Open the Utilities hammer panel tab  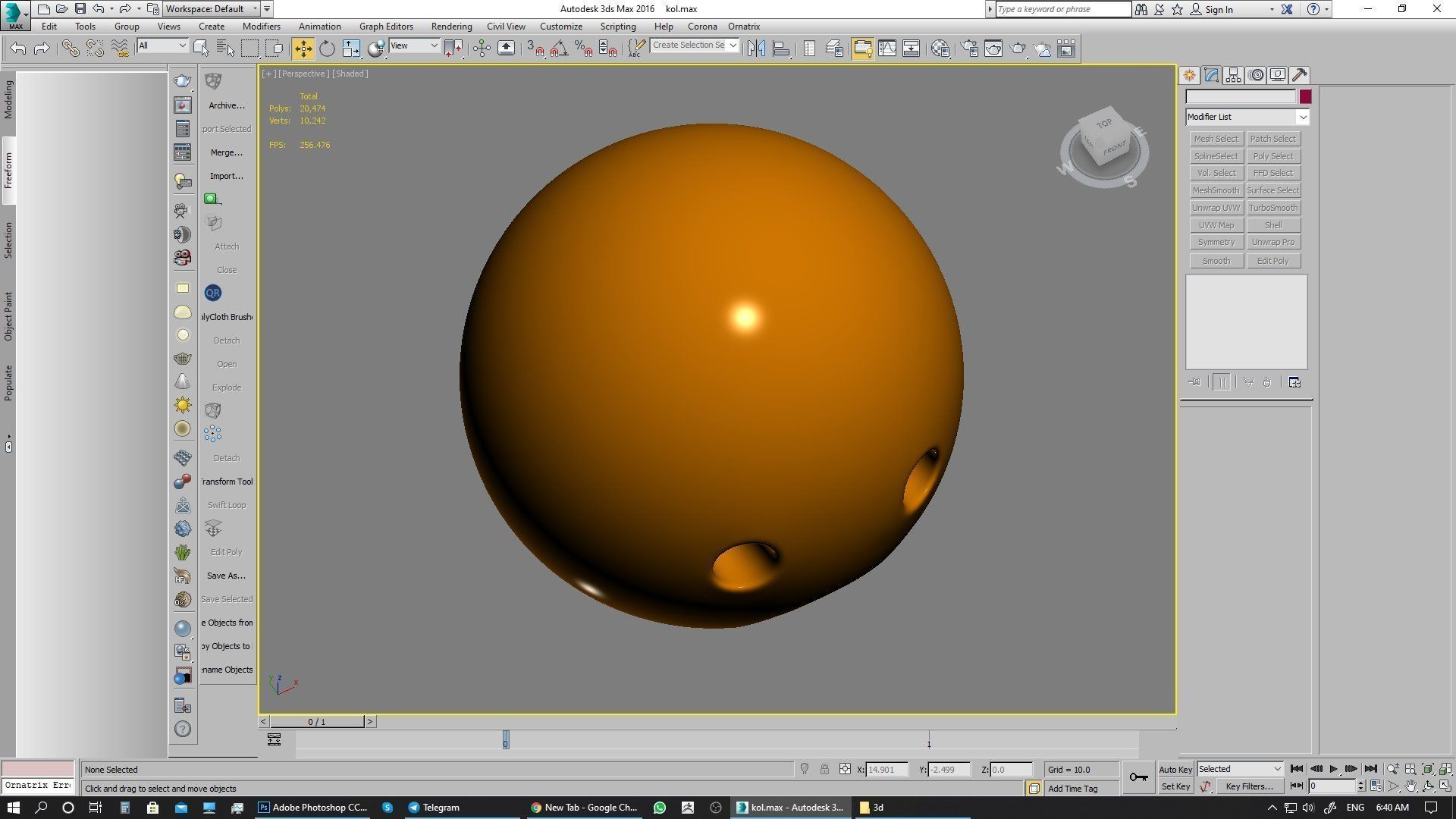(1300, 75)
